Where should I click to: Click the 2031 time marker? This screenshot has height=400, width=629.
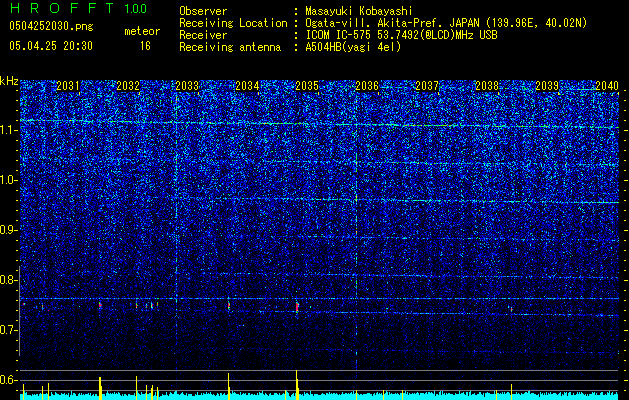click(x=68, y=86)
